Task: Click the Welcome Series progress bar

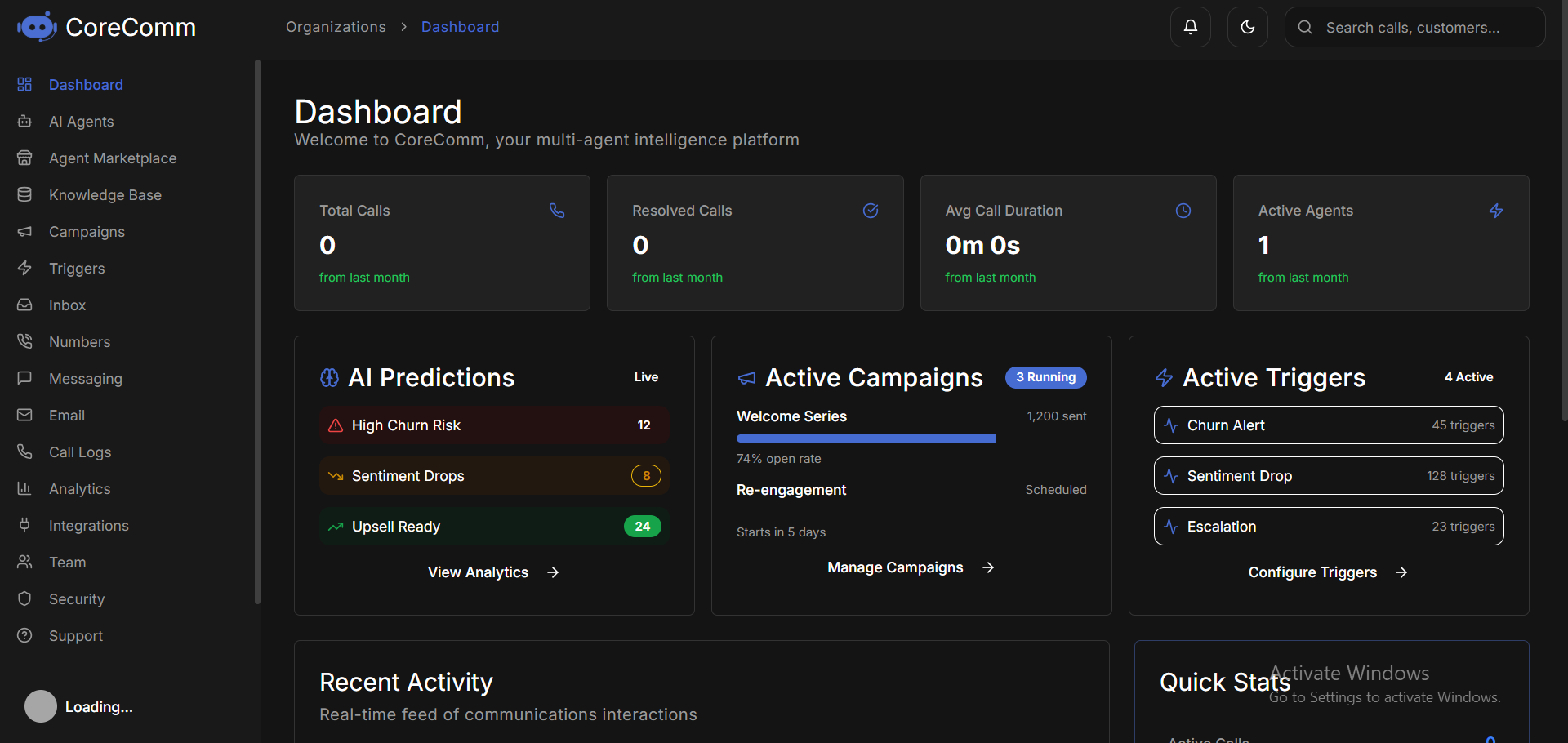Action: 866,438
